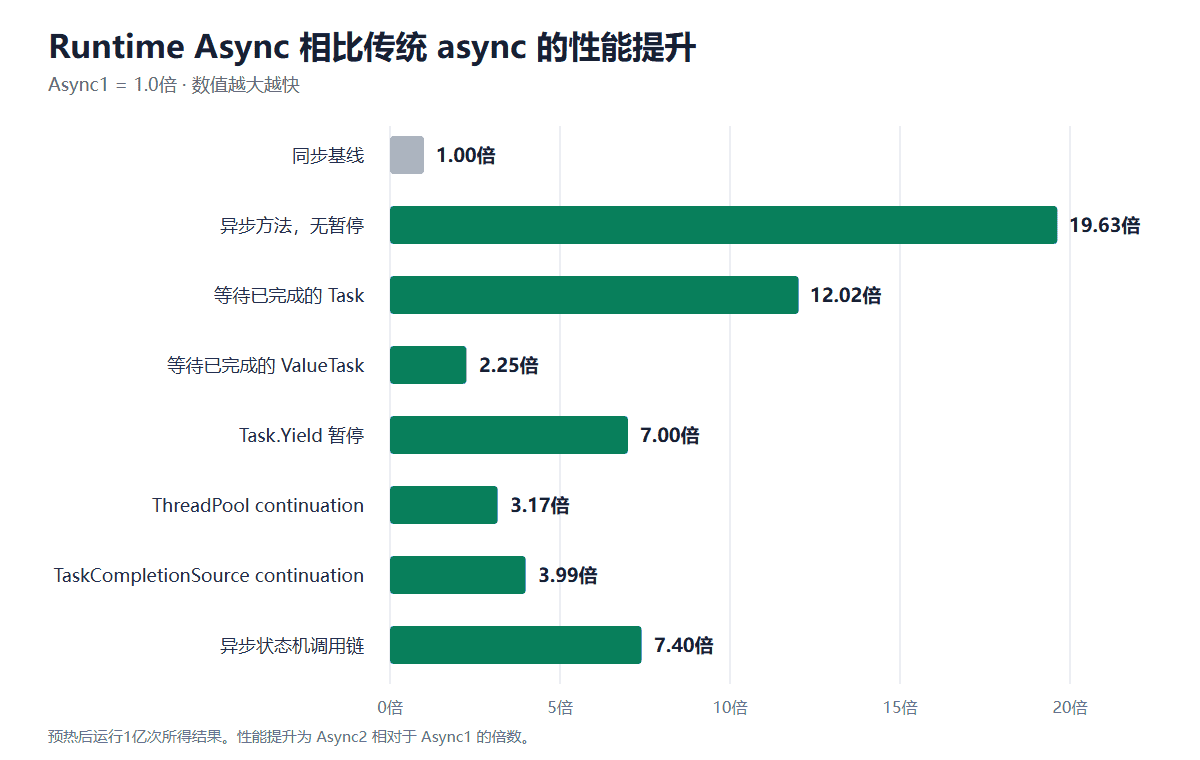Screen dimensions: 1200x760
Task: Click the 等待已完成的 Task bar
Action: click(594, 295)
